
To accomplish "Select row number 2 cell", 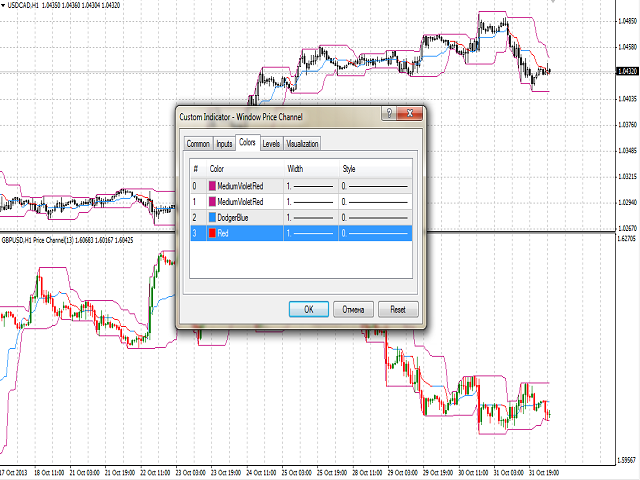I will (x=198, y=217).
